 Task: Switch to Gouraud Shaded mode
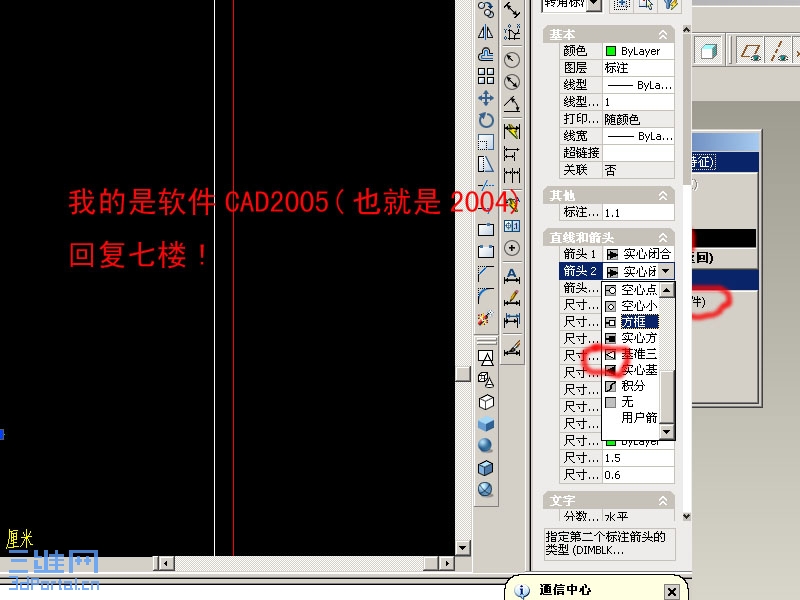486,445
